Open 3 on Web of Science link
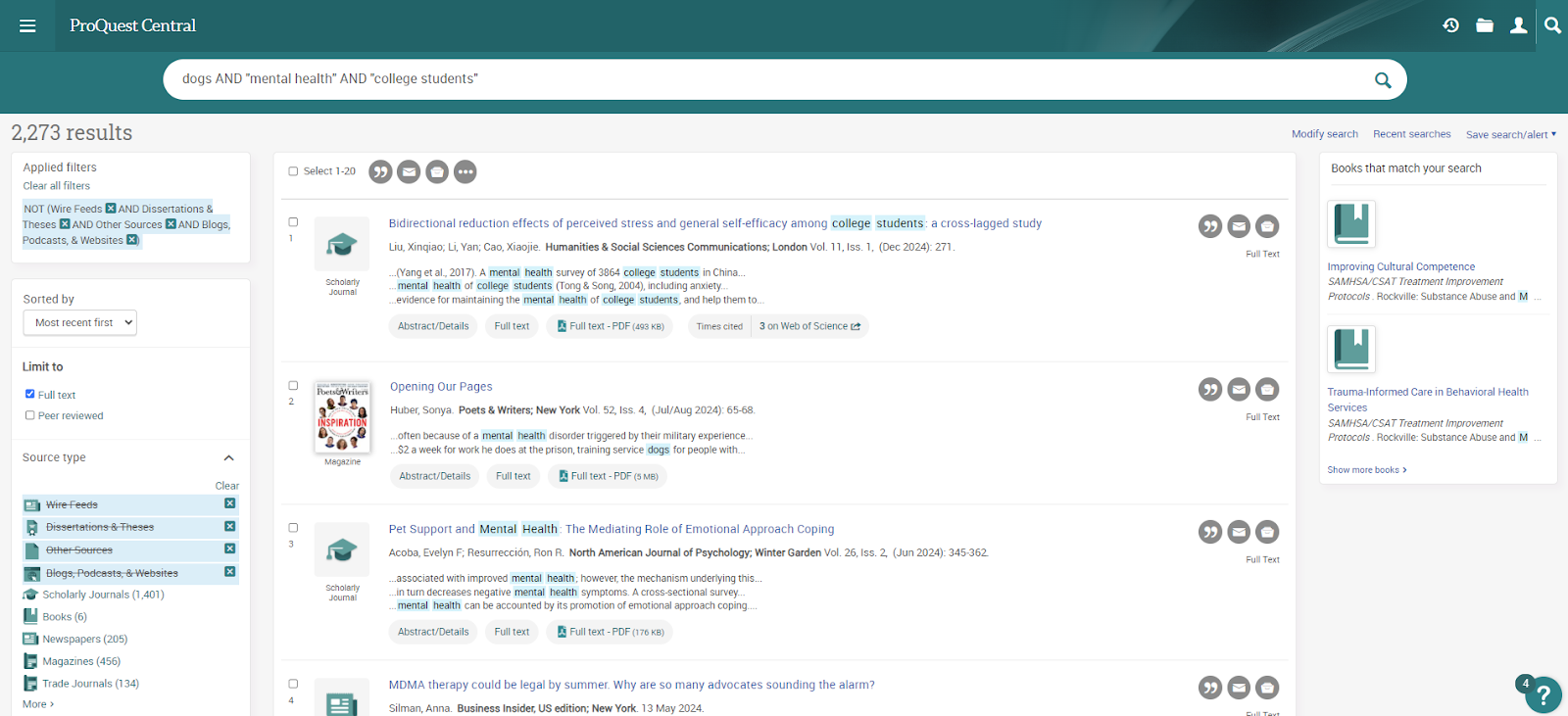The height and width of the screenshot is (716, 1568). point(809,326)
